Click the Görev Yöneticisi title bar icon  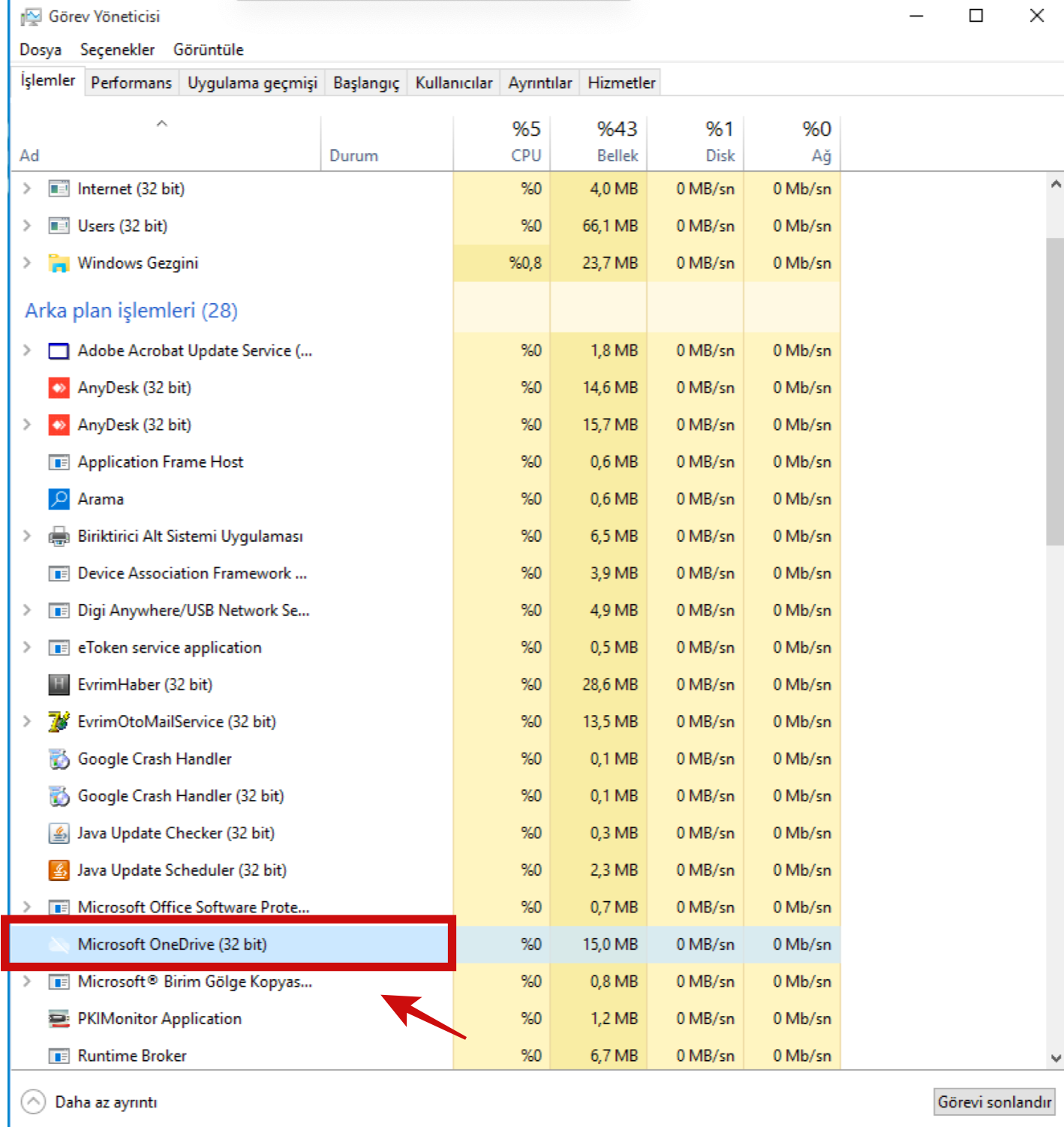tap(31, 17)
